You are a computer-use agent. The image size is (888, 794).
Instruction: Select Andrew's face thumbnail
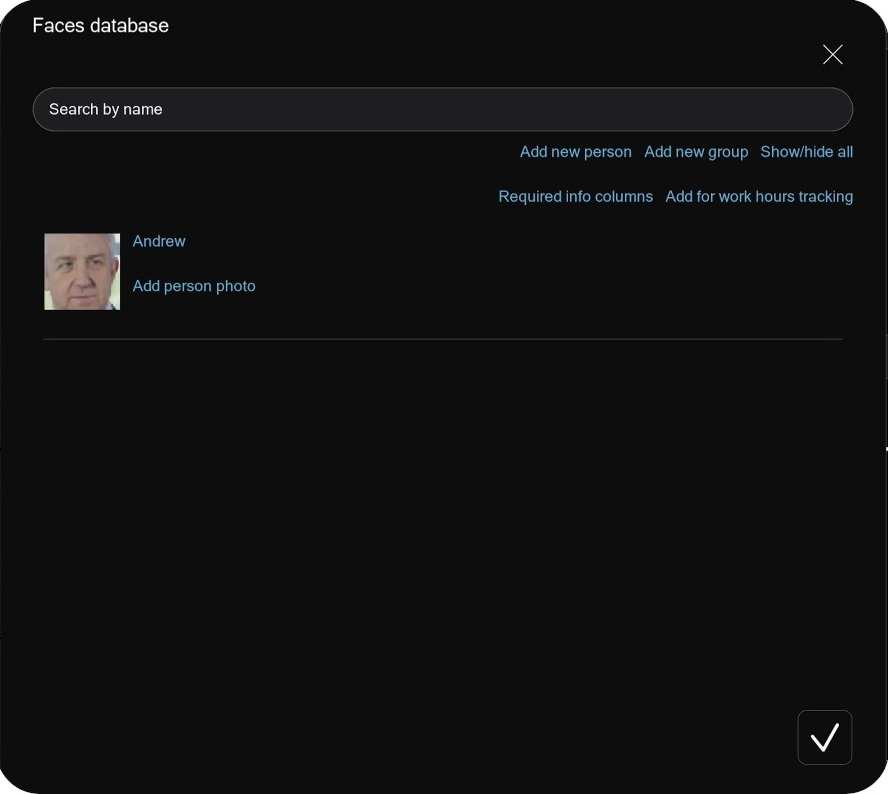pyautogui.click(x=82, y=272)
